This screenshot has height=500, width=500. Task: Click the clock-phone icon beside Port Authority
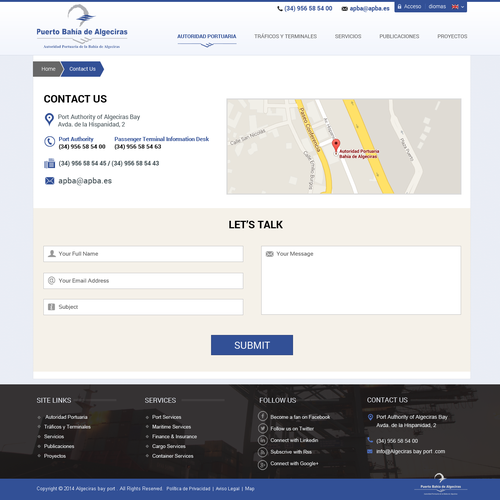point(50,142)
